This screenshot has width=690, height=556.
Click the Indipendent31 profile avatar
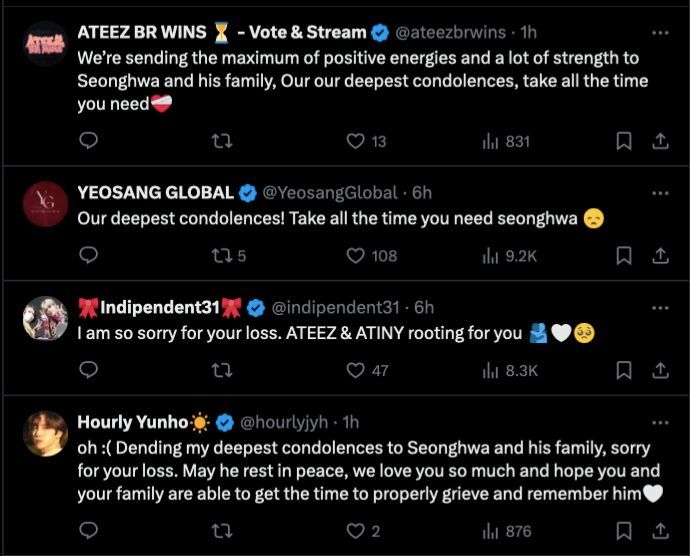click(x=44, y=317)
